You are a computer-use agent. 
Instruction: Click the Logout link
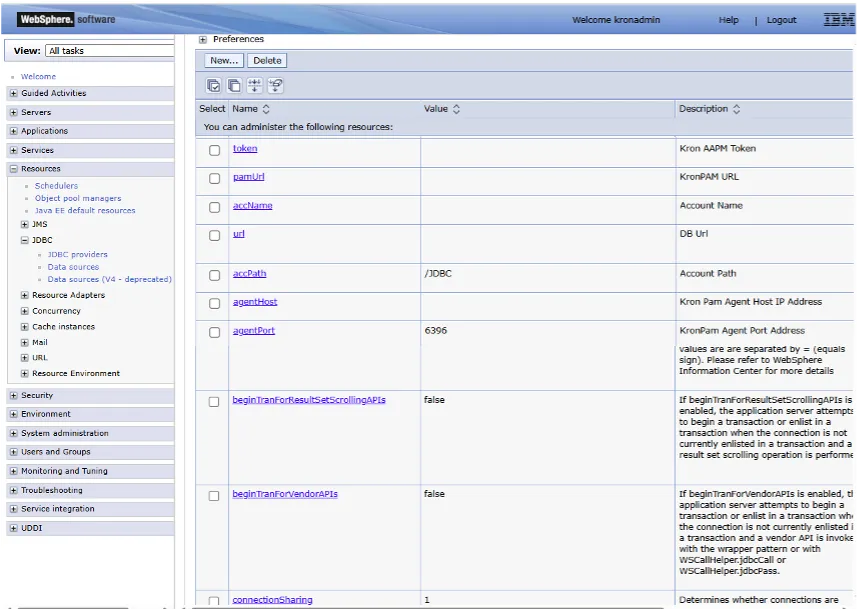pyautogui.click(x=781, y=20)
